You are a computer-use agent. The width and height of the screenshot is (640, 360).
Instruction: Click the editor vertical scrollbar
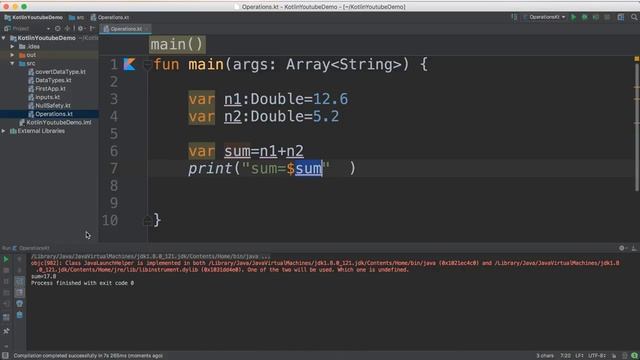636,127
